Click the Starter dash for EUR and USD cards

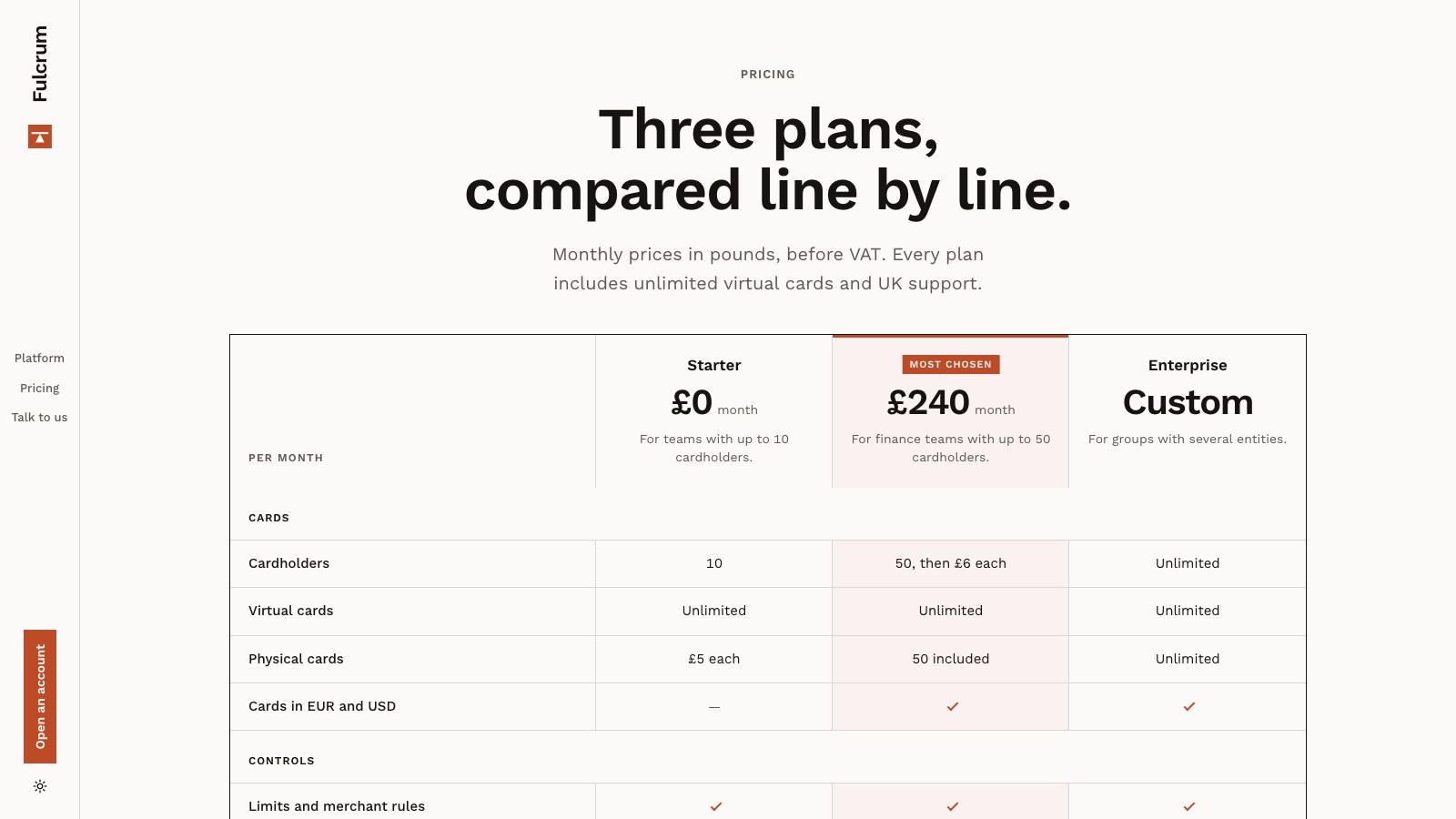point(714,707)
